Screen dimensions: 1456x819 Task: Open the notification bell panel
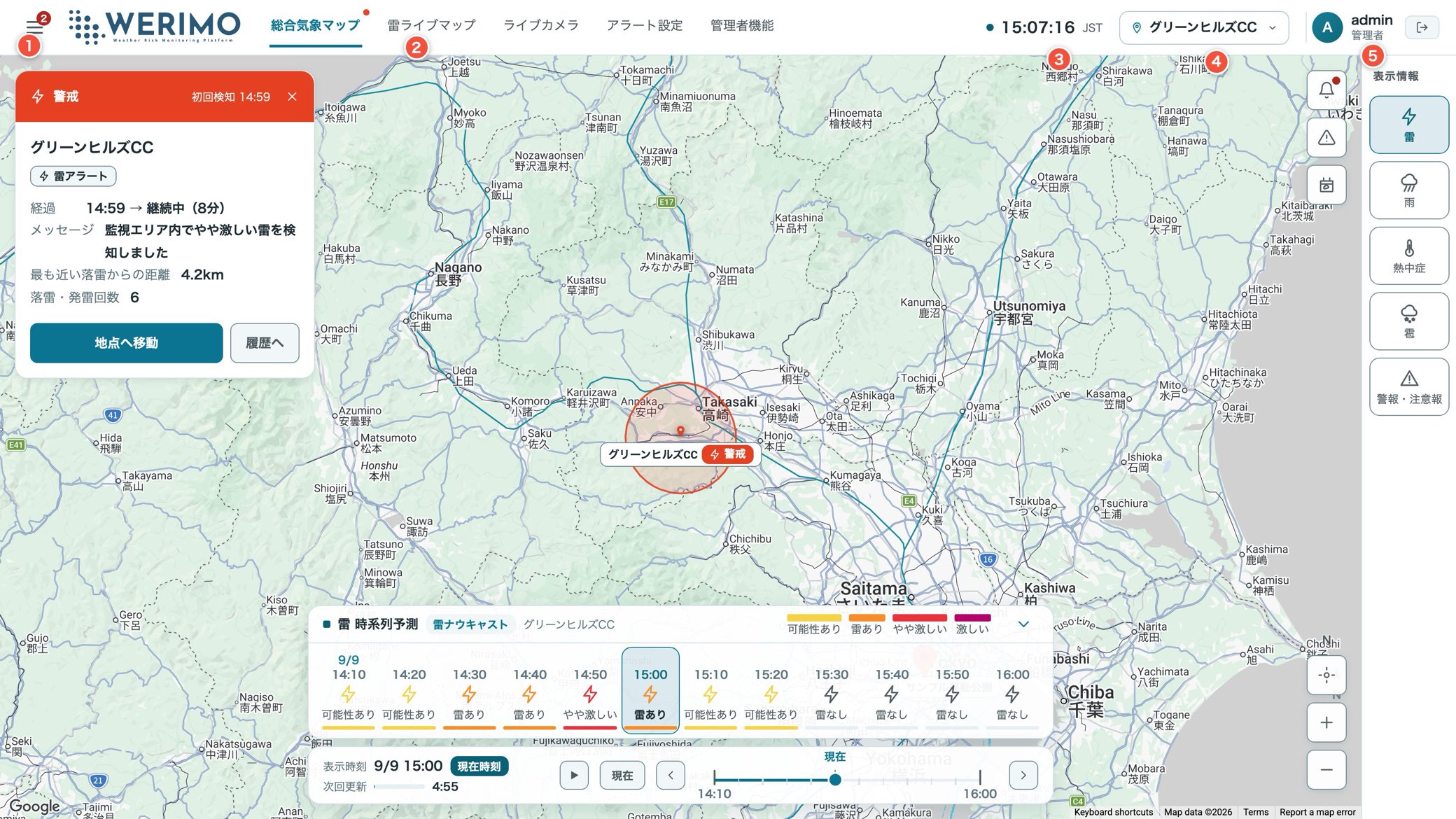click(x=1326, y=90)
